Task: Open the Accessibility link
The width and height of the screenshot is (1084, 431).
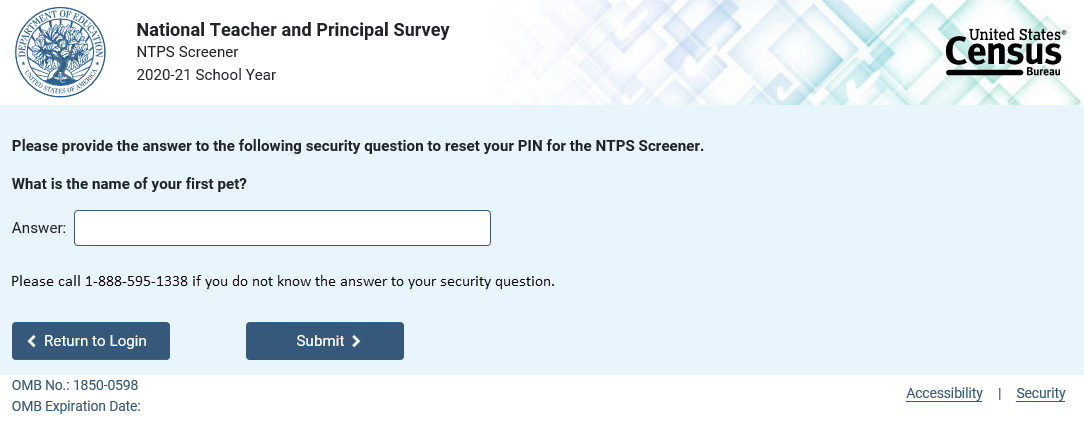Action: pos(944,393)
